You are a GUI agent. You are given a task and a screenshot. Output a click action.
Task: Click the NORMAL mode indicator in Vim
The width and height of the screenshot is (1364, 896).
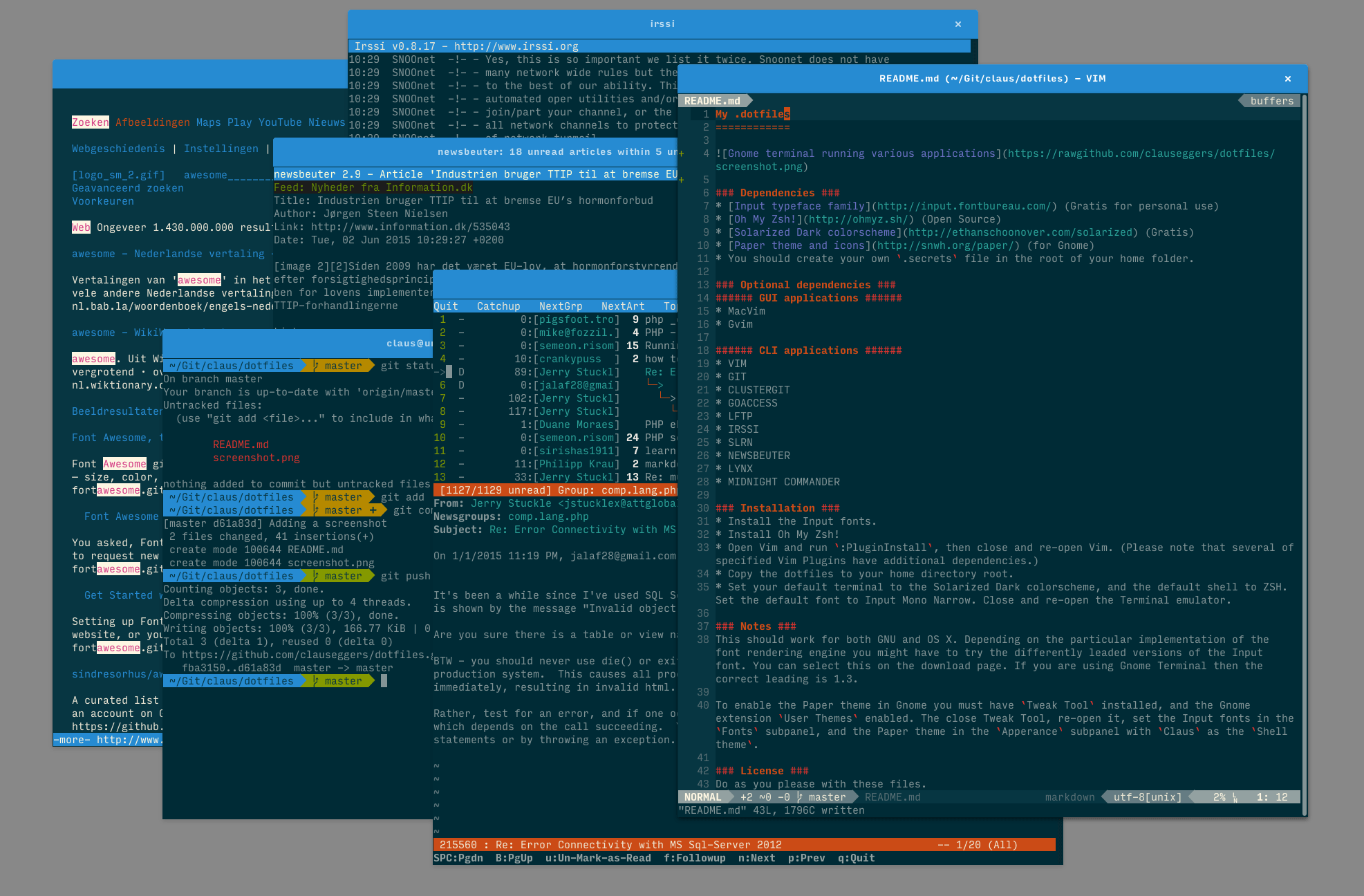pyautogui.click(x=702, y=797)
